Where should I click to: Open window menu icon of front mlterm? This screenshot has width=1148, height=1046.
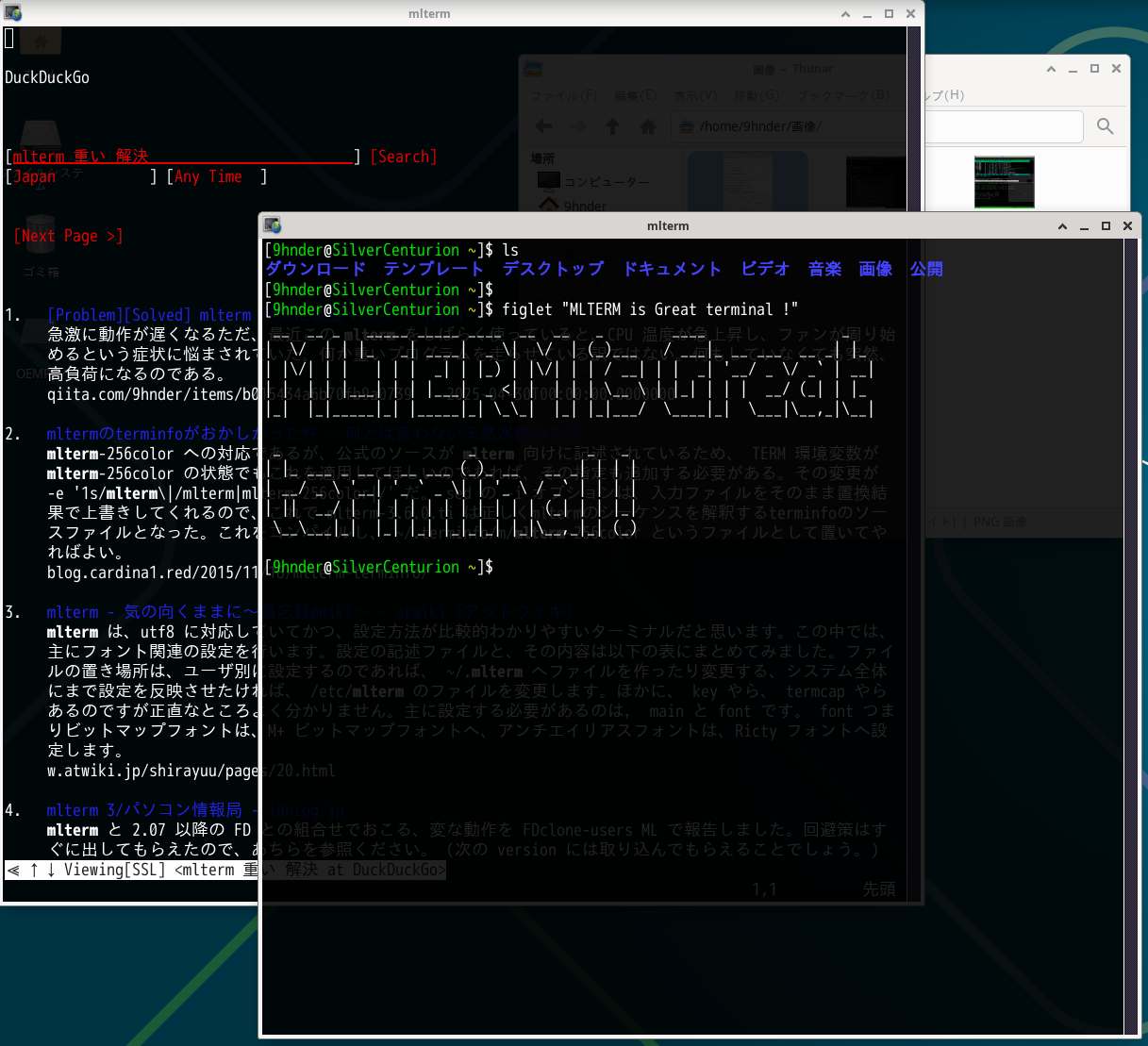point(273,225)
